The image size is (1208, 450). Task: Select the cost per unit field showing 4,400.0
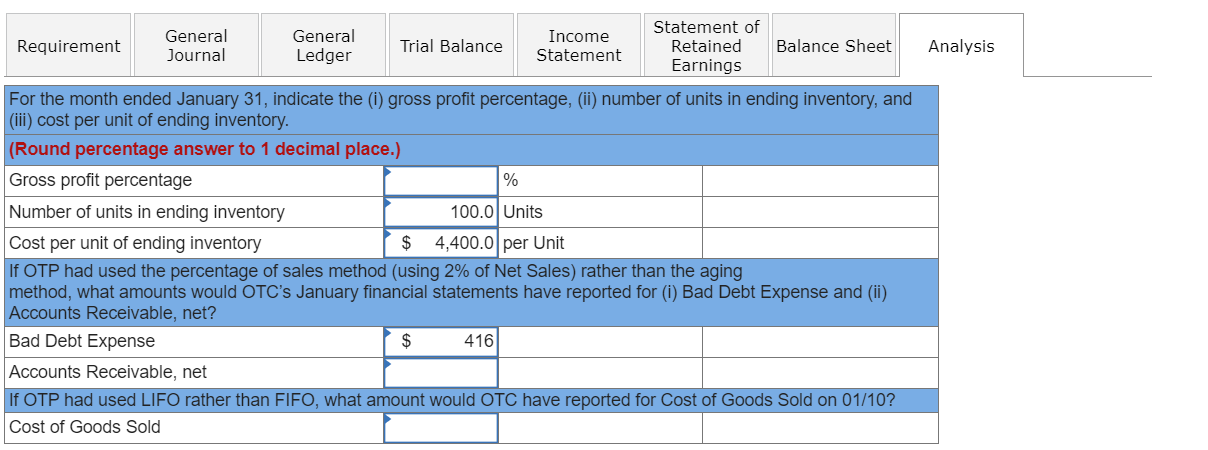tap(441, 243)
